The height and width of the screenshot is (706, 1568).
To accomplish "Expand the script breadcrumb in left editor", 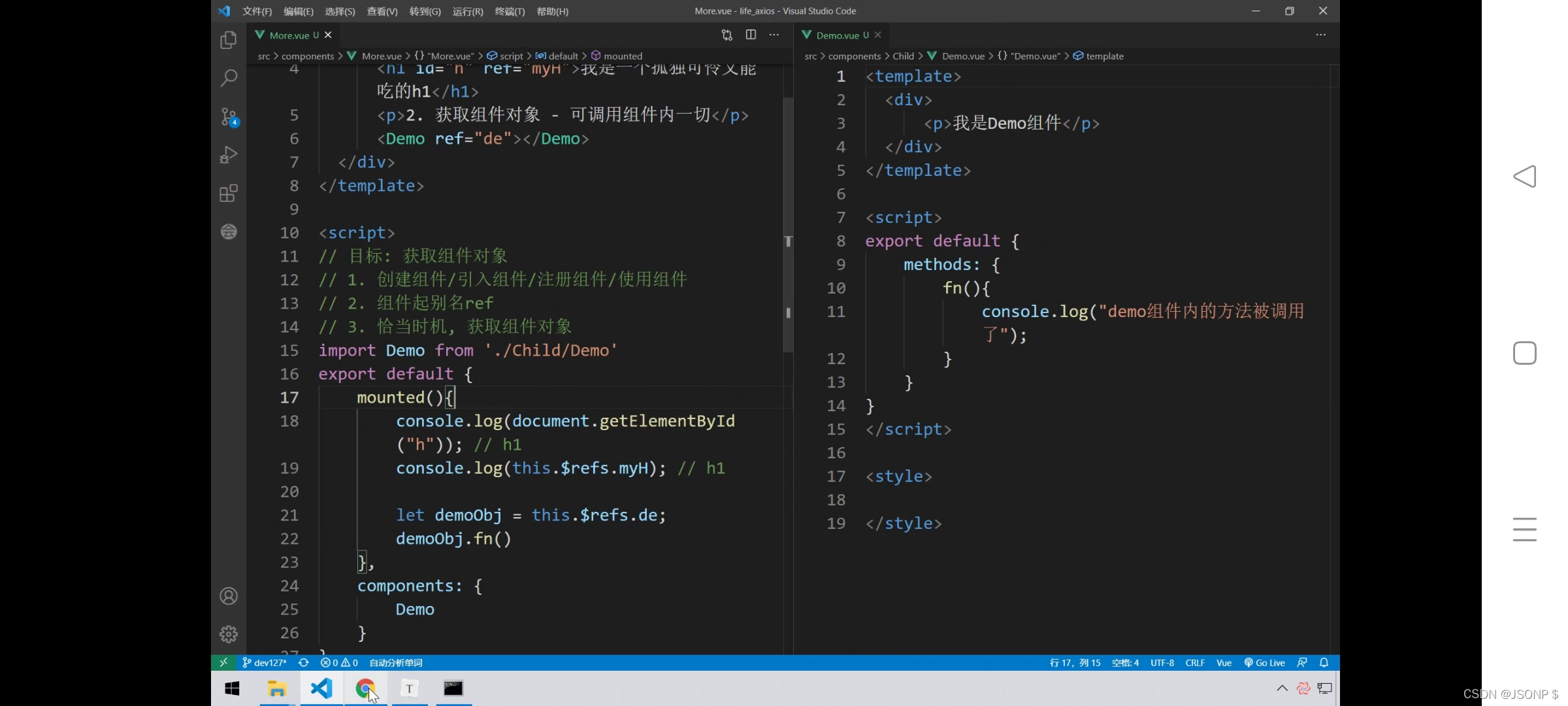I will click(505, 56).
